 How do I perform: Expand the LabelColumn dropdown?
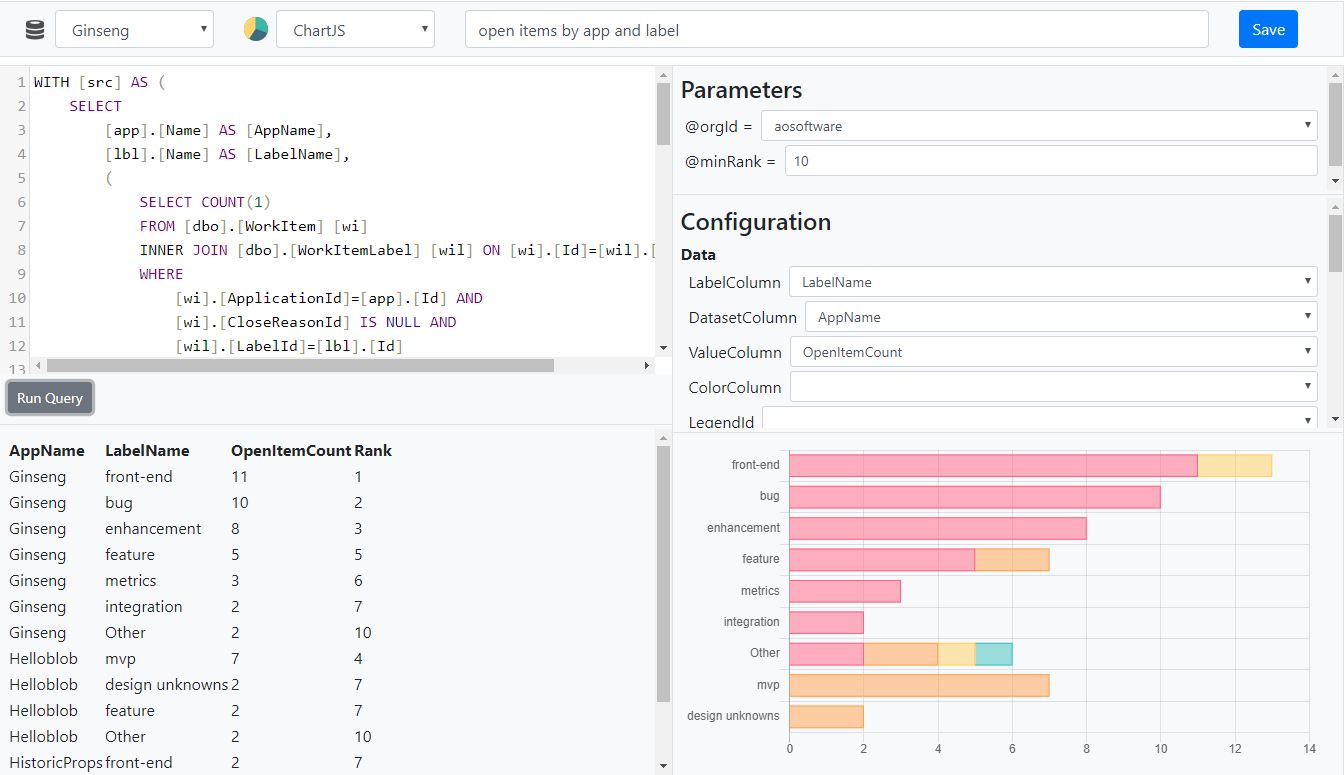[1053, 282]
